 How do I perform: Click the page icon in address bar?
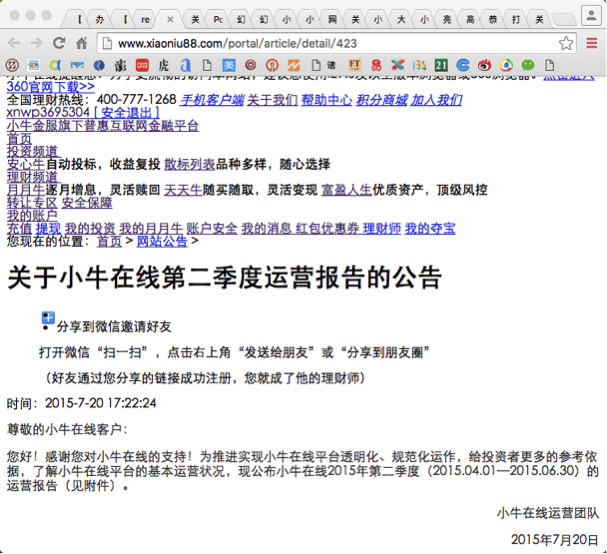pos(107,44)
